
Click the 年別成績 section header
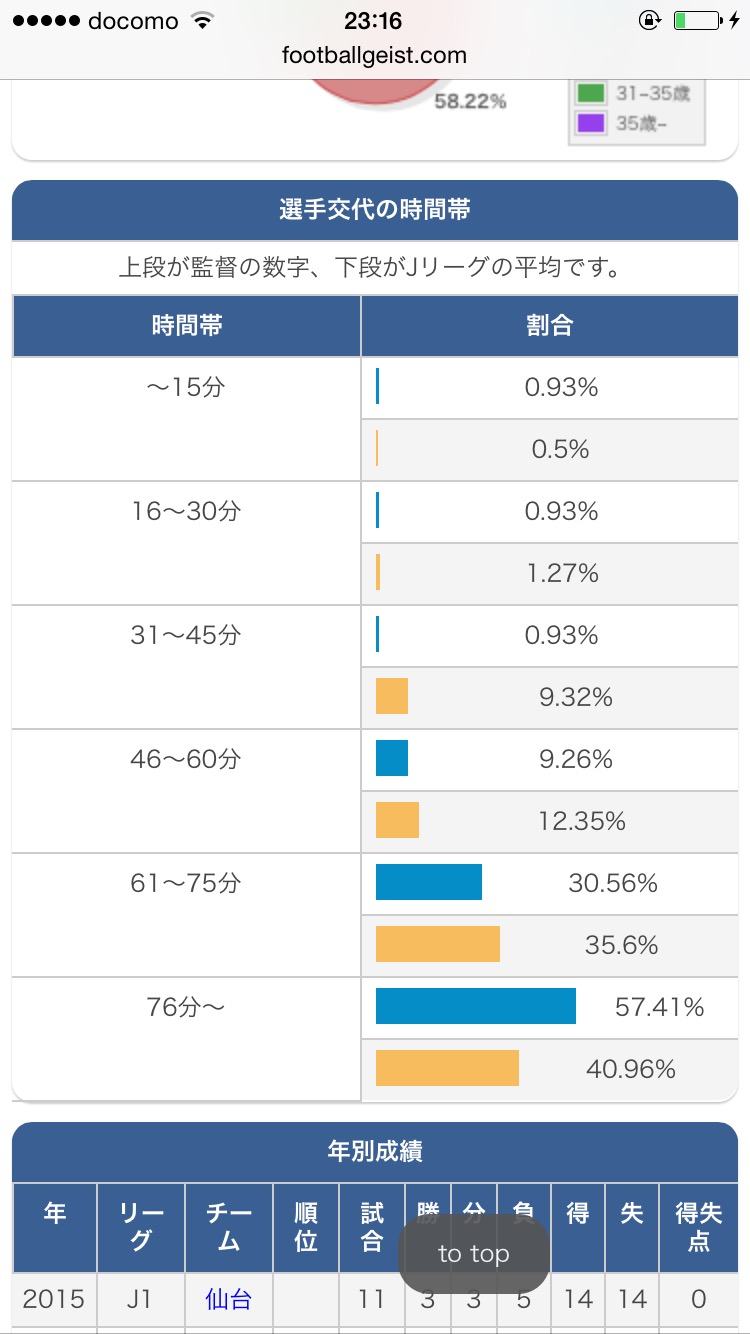pyautogui.click(x=375, y=1151)
